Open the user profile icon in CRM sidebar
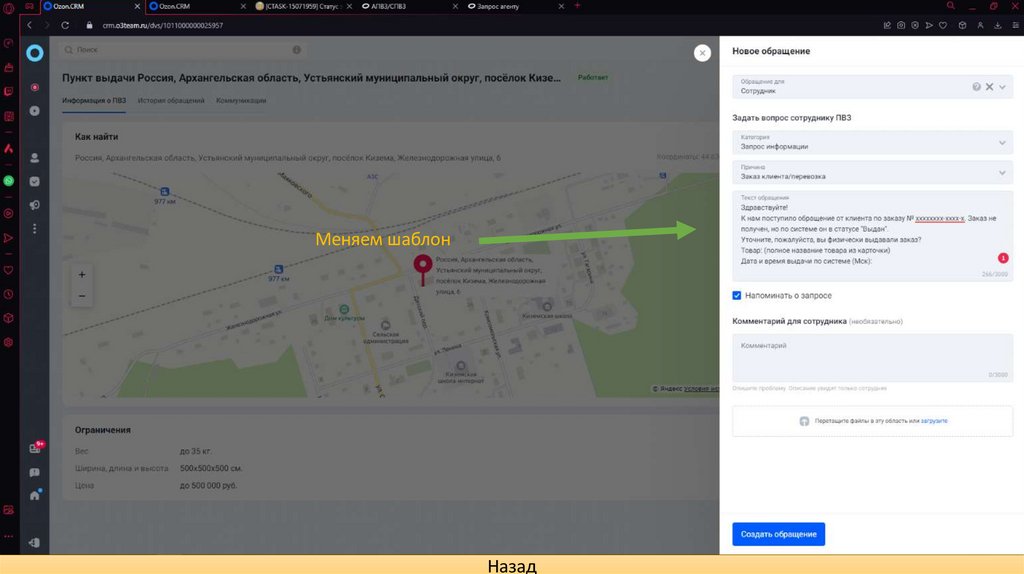 (35, 158)
